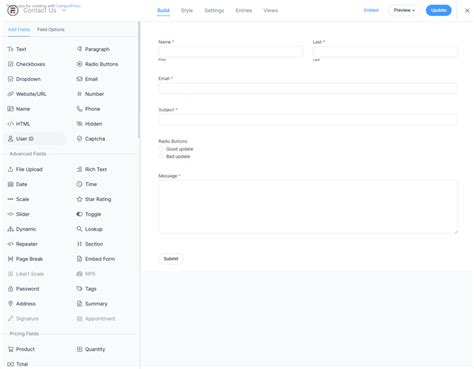Click the Submit button in form
The height and width of the screenshot is (369, 474).
(x=171, y=259)
